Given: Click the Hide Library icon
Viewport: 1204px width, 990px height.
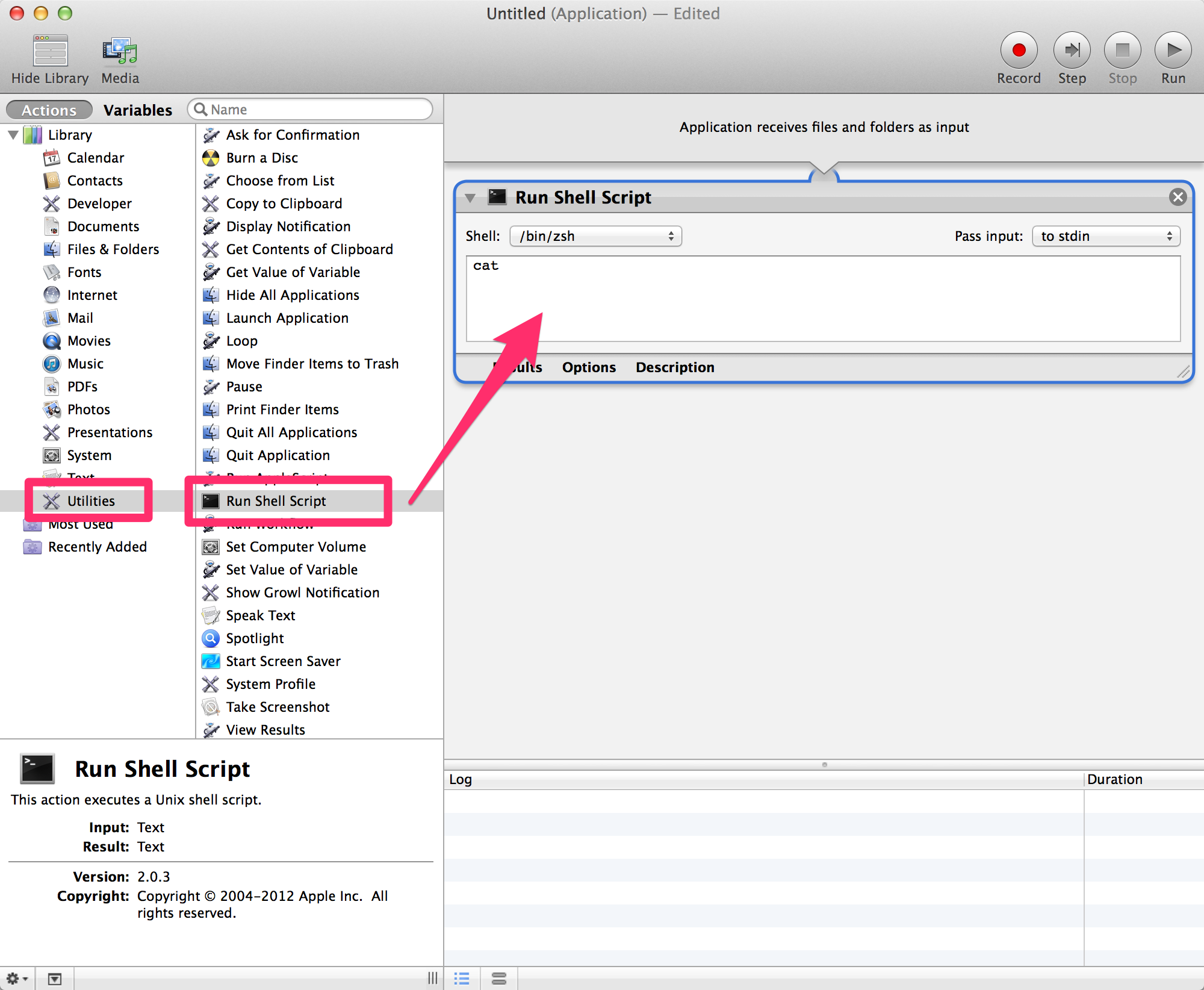Looking at the screenshot, I should point(50,52).
